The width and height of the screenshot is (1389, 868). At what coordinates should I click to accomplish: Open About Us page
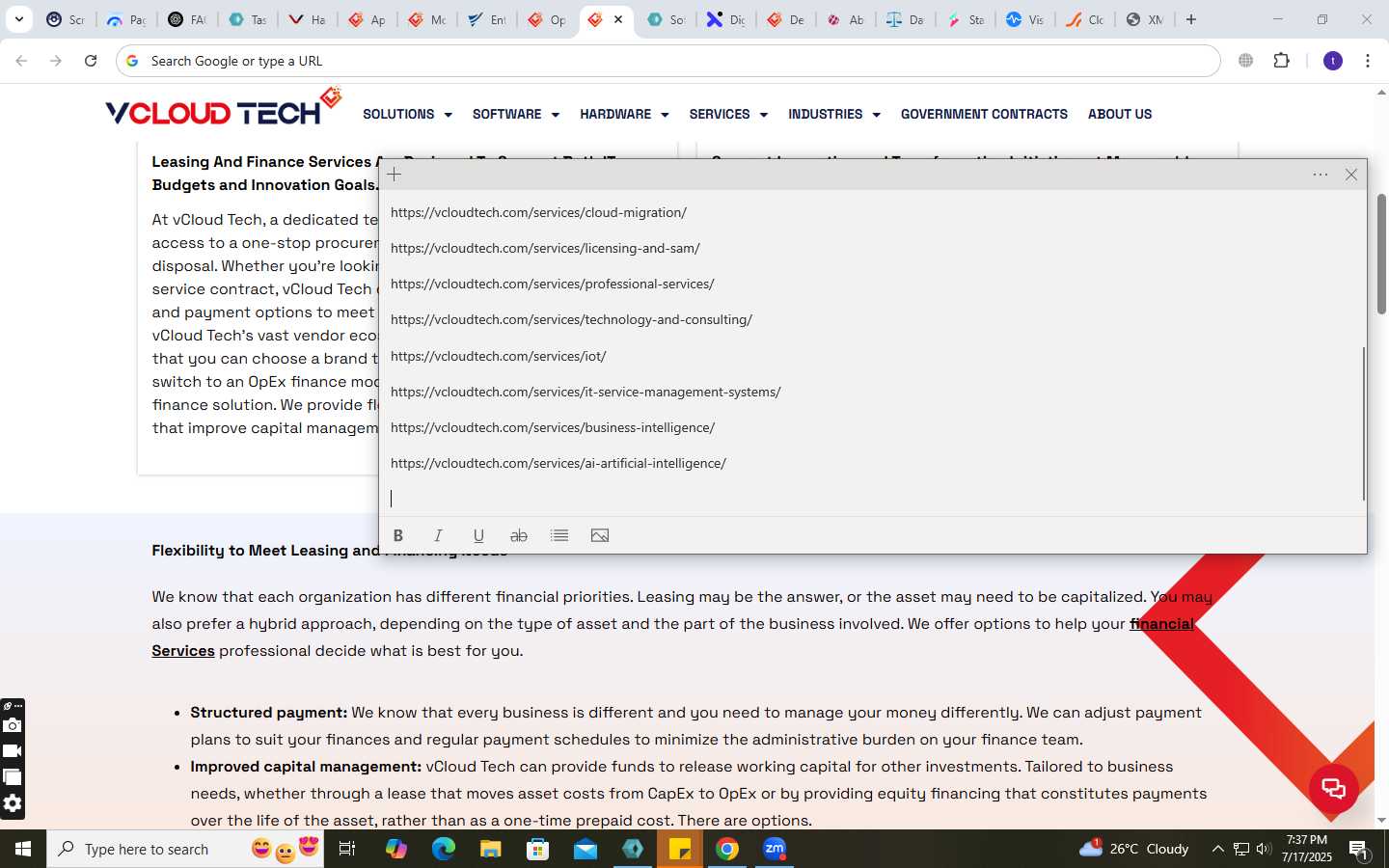pos(1120,114)
